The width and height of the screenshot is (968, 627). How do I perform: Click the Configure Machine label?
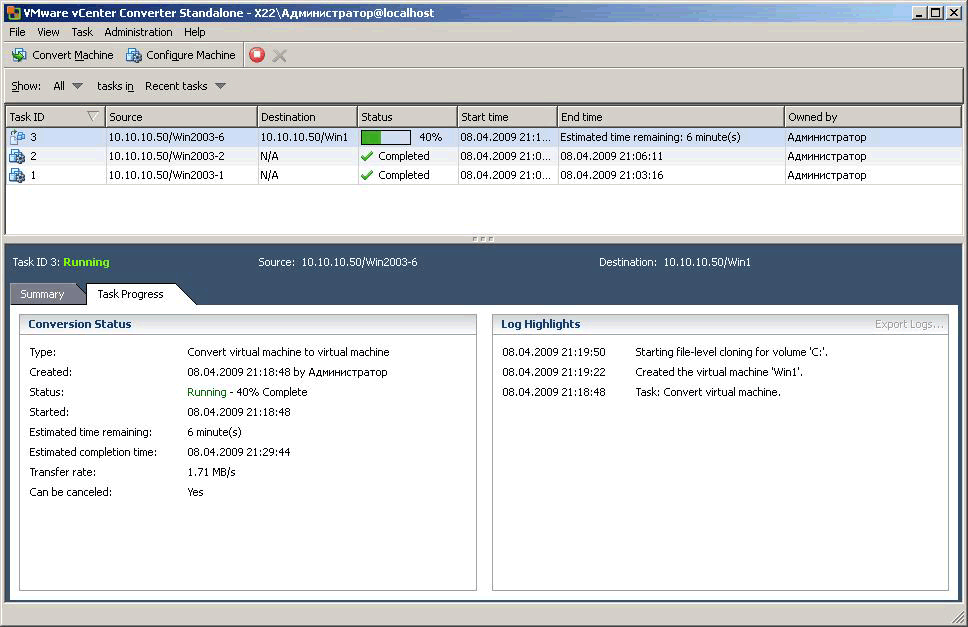(x=191, y=55)
